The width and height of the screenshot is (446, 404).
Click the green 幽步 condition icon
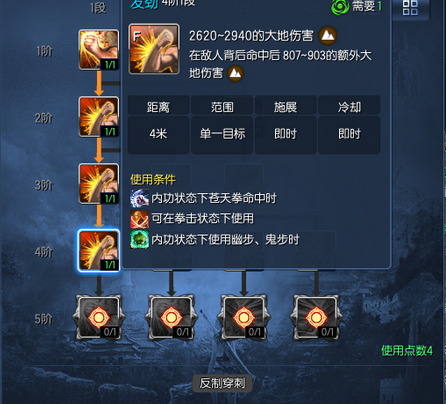tap(139, 239)
